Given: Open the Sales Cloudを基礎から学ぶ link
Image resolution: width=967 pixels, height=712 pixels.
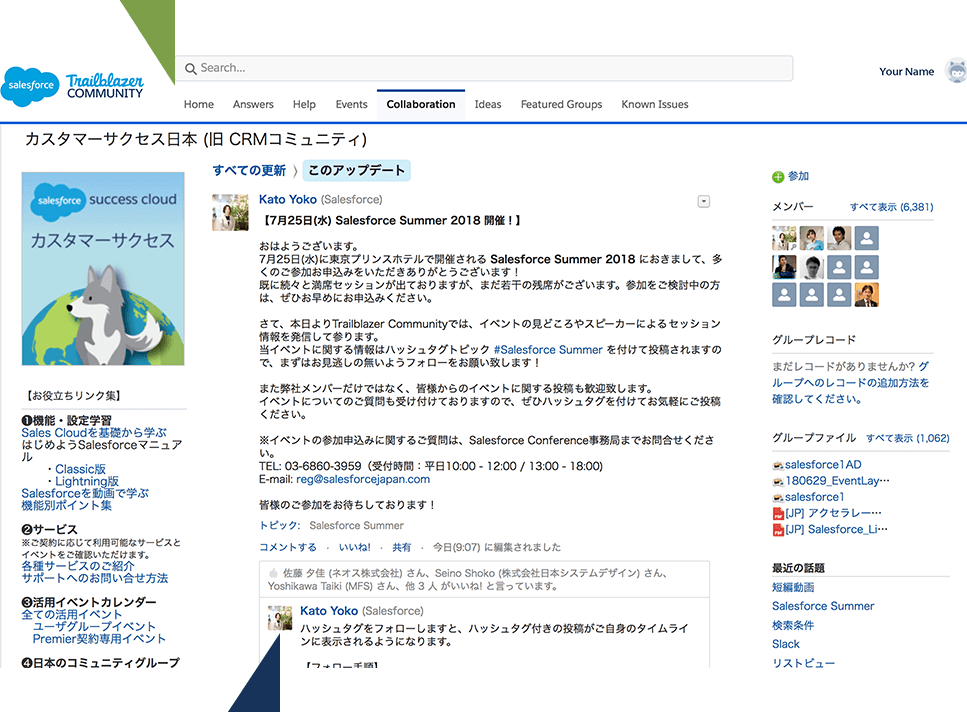Looking at the screenshot, I should pos(94,433).
